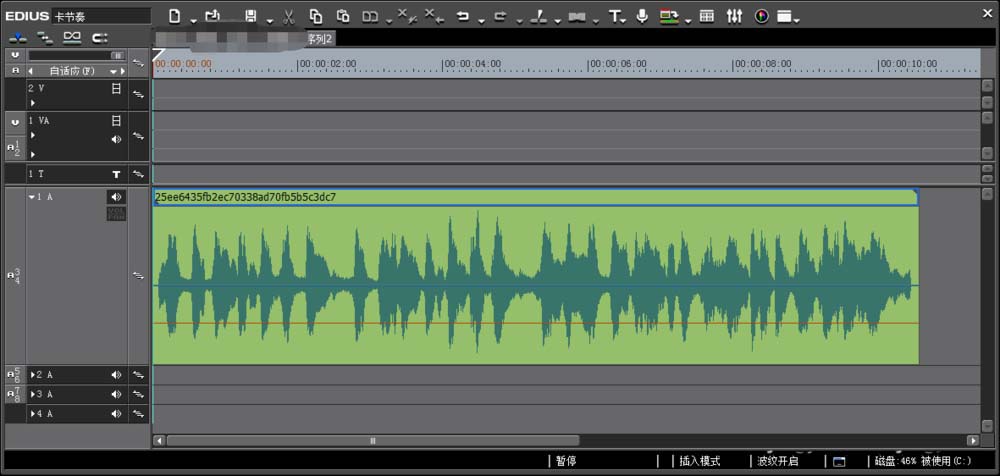The height and width of the screenshot is (476, 1000).
Task: Expand the 3 A audio track
Action: [x=32, y=394]
